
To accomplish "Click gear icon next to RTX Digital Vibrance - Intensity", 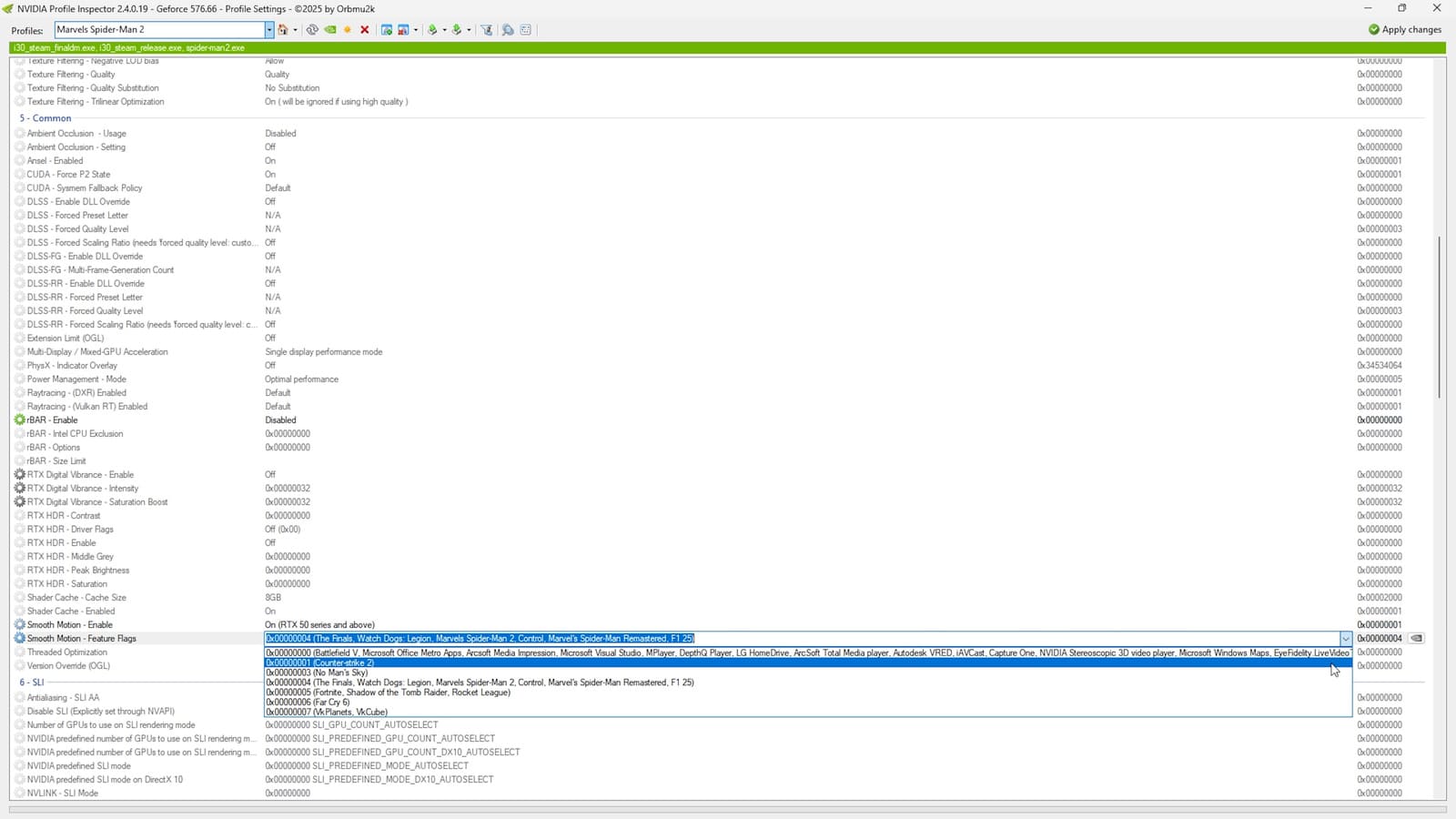I will click(20, 489).
